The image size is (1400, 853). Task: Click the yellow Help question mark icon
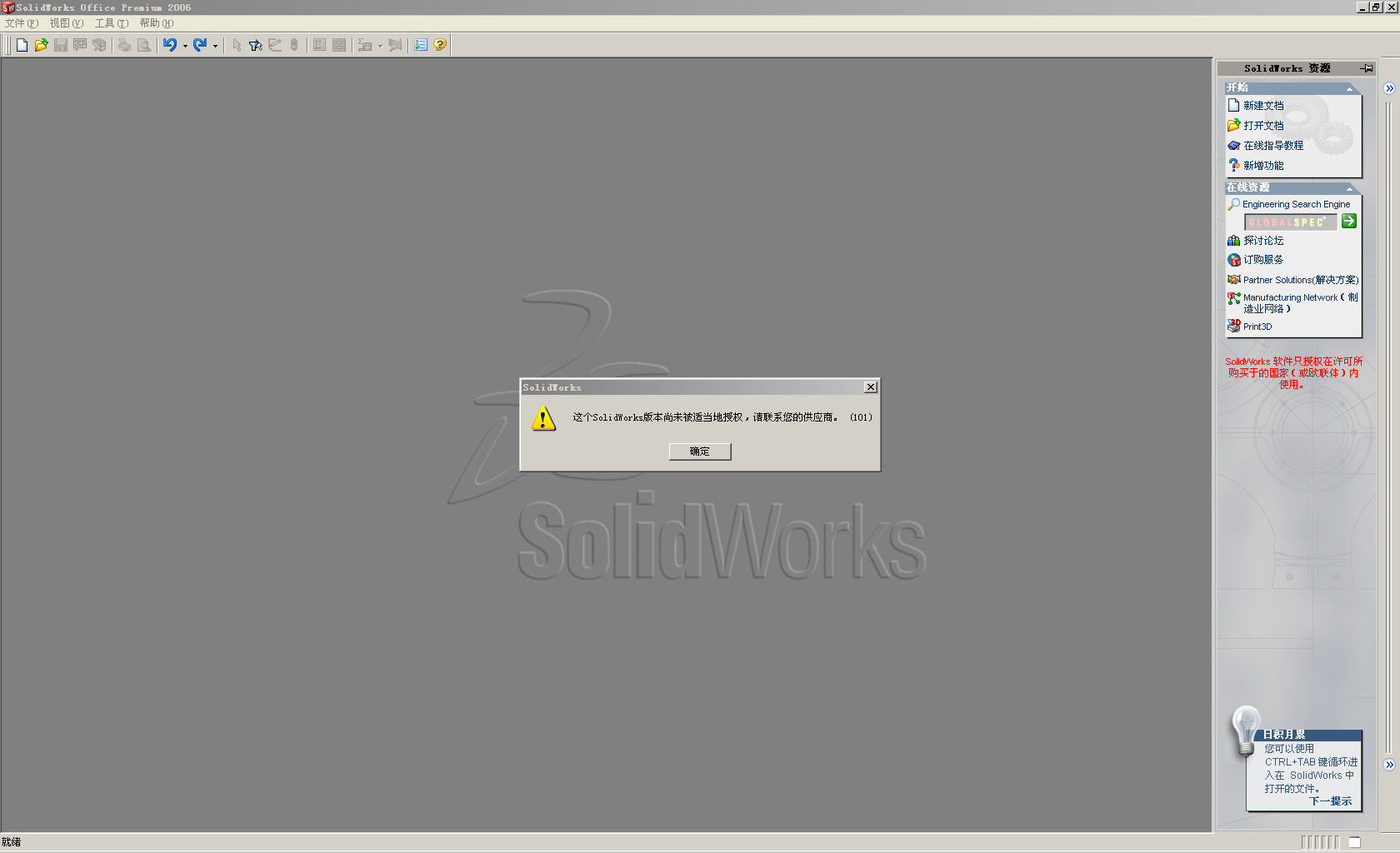click(x=440, y=45)
